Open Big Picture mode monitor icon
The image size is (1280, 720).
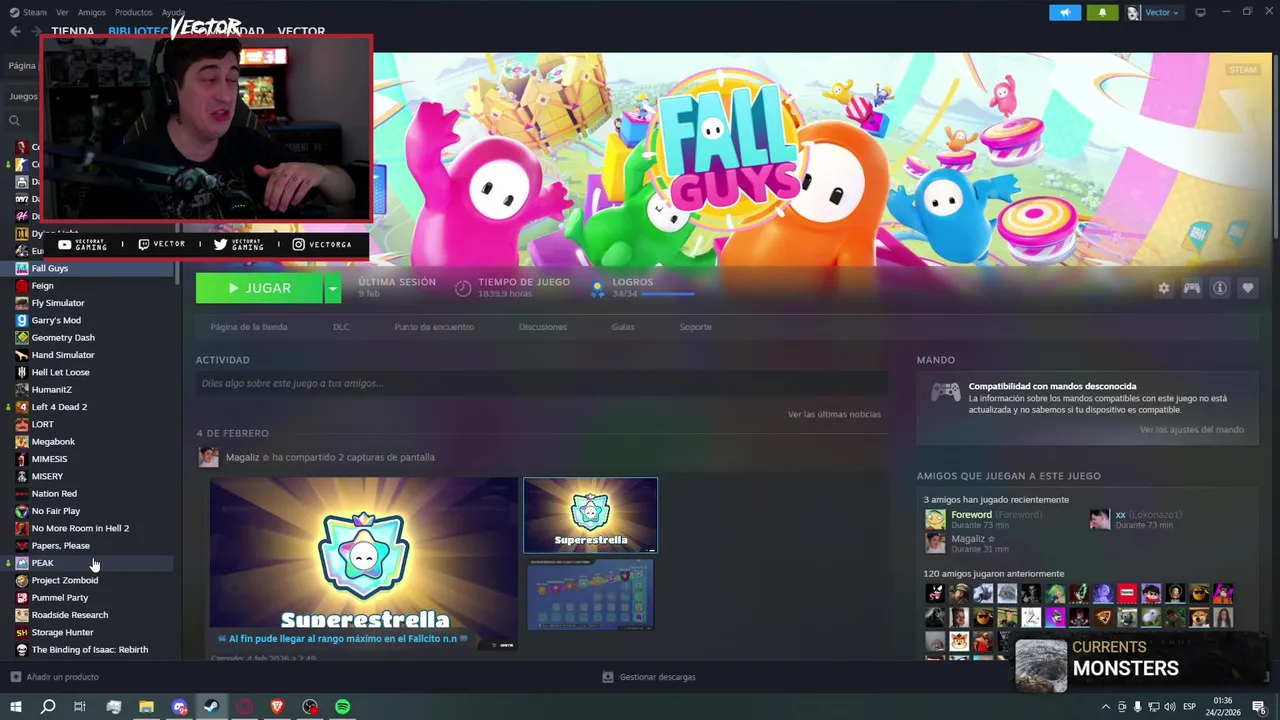coord(1200,12)
